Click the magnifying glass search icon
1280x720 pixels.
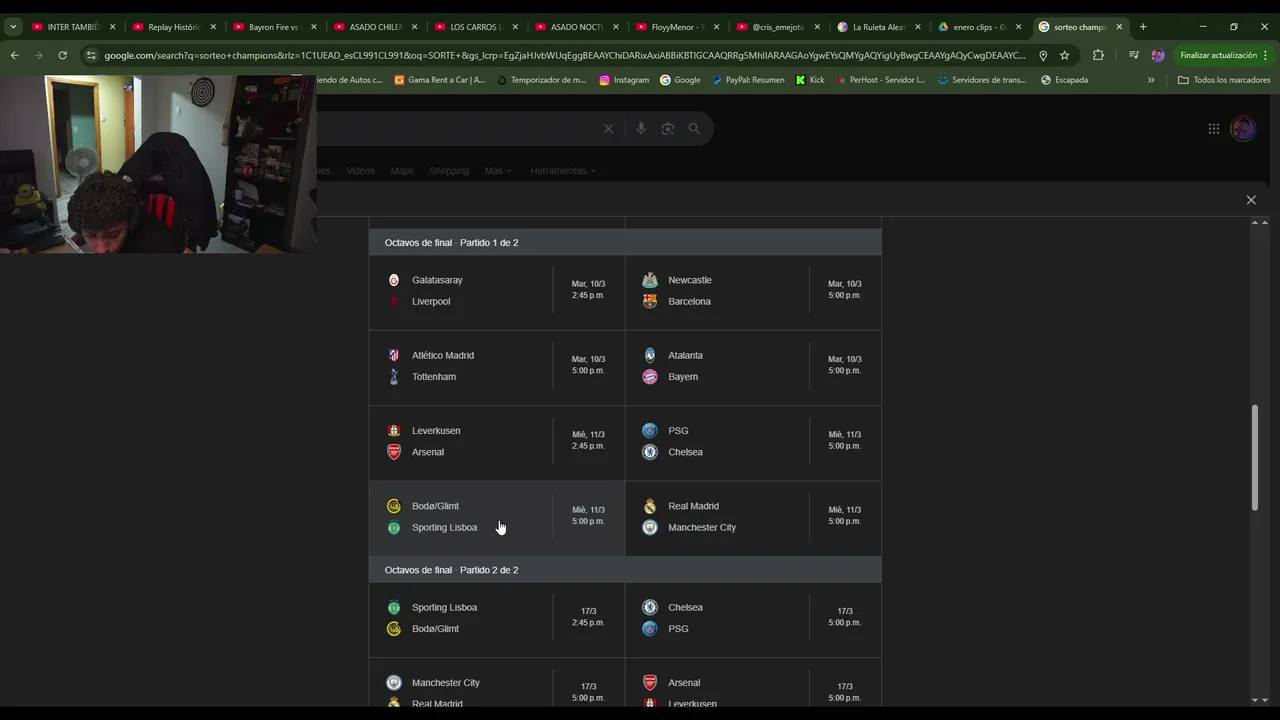[x=694, y=129]
